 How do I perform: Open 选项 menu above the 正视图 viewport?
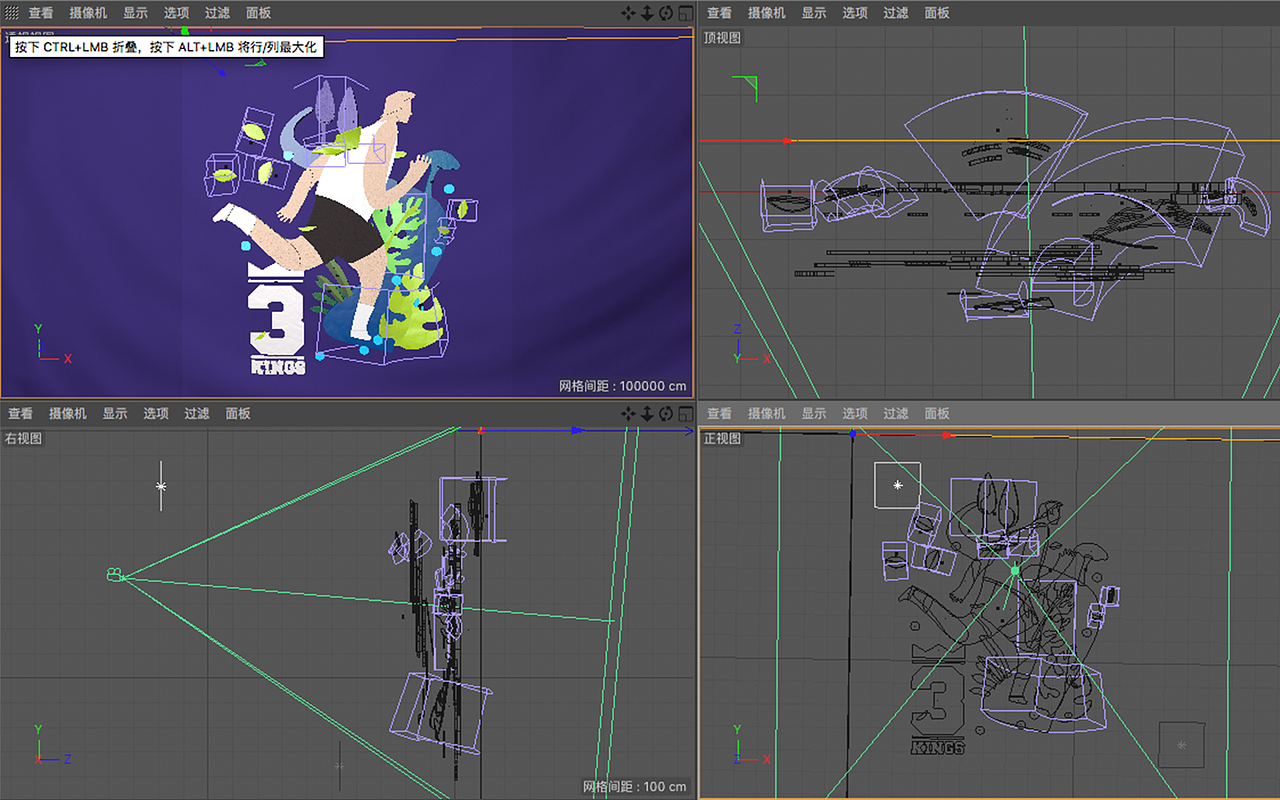855,413
